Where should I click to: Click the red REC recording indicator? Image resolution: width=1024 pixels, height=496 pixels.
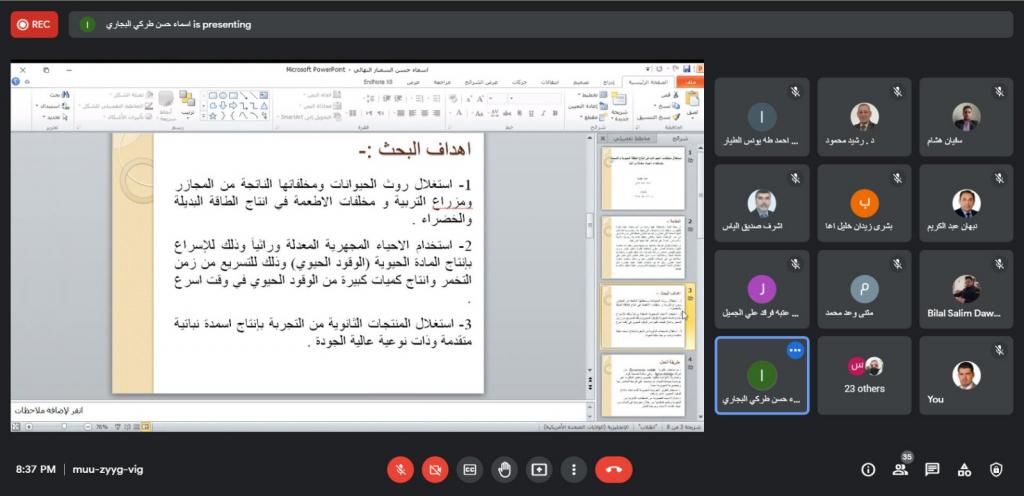(34, 24)
